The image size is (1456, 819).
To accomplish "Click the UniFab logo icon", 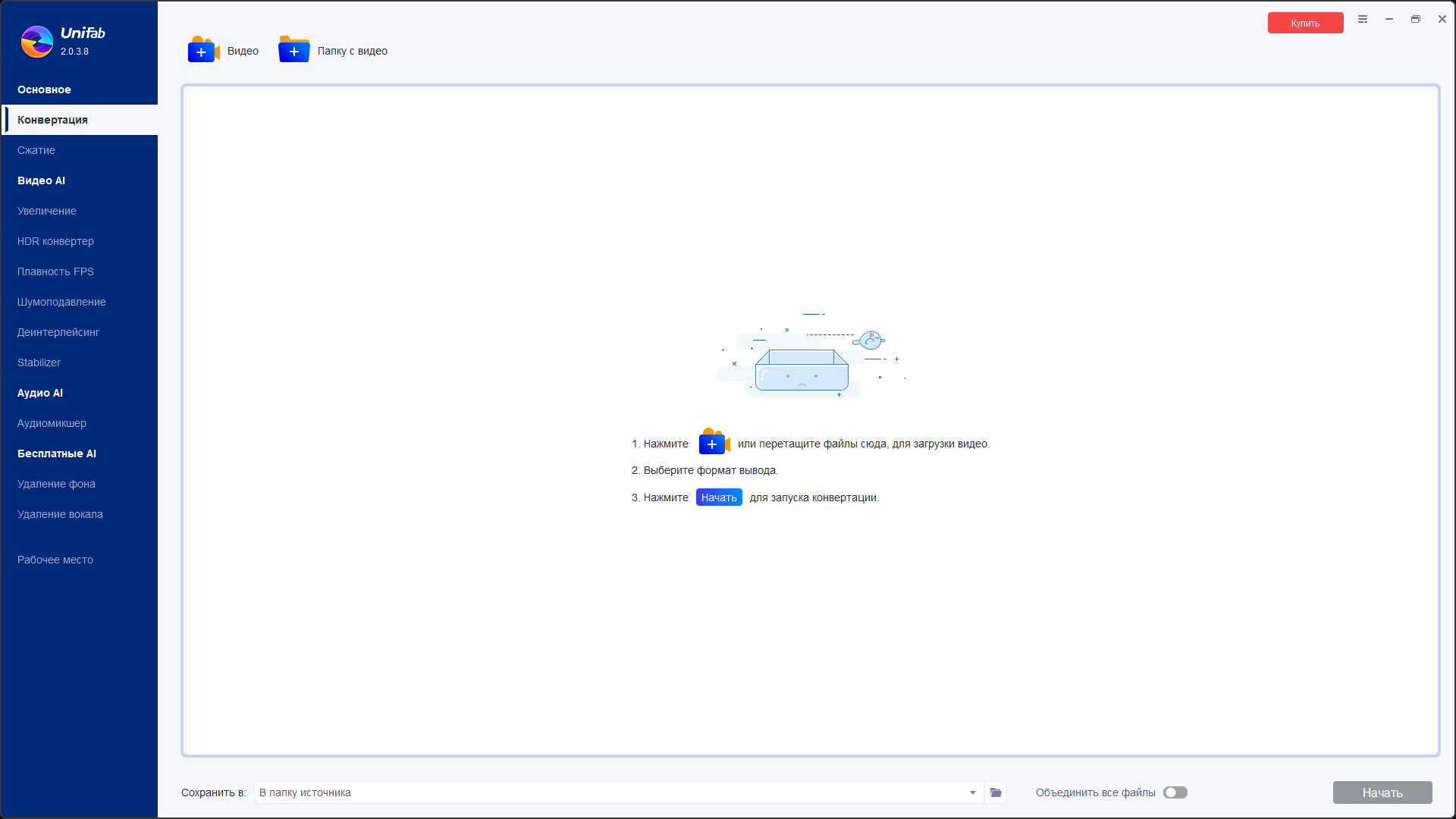I will pos(36,42).
